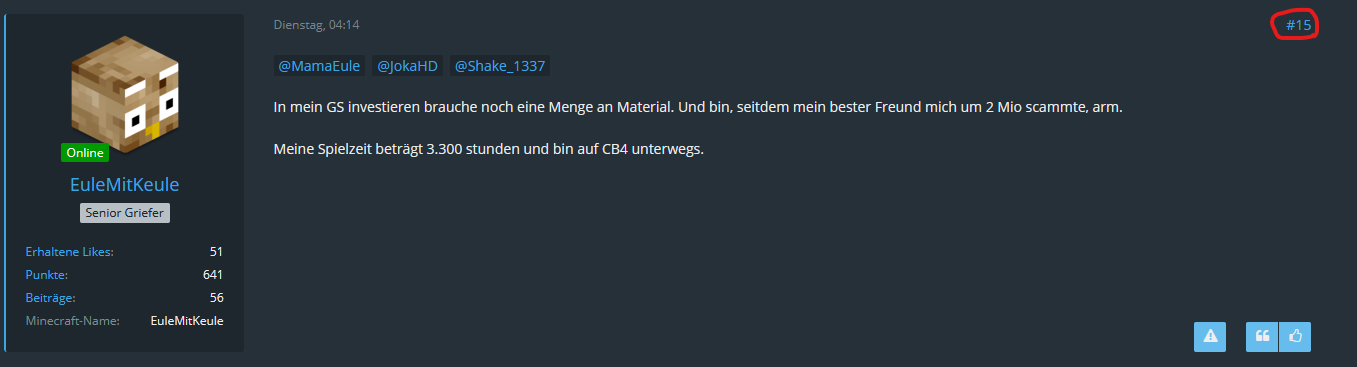Click the Dienstag, 04:14 timestamp

point(317,25)
